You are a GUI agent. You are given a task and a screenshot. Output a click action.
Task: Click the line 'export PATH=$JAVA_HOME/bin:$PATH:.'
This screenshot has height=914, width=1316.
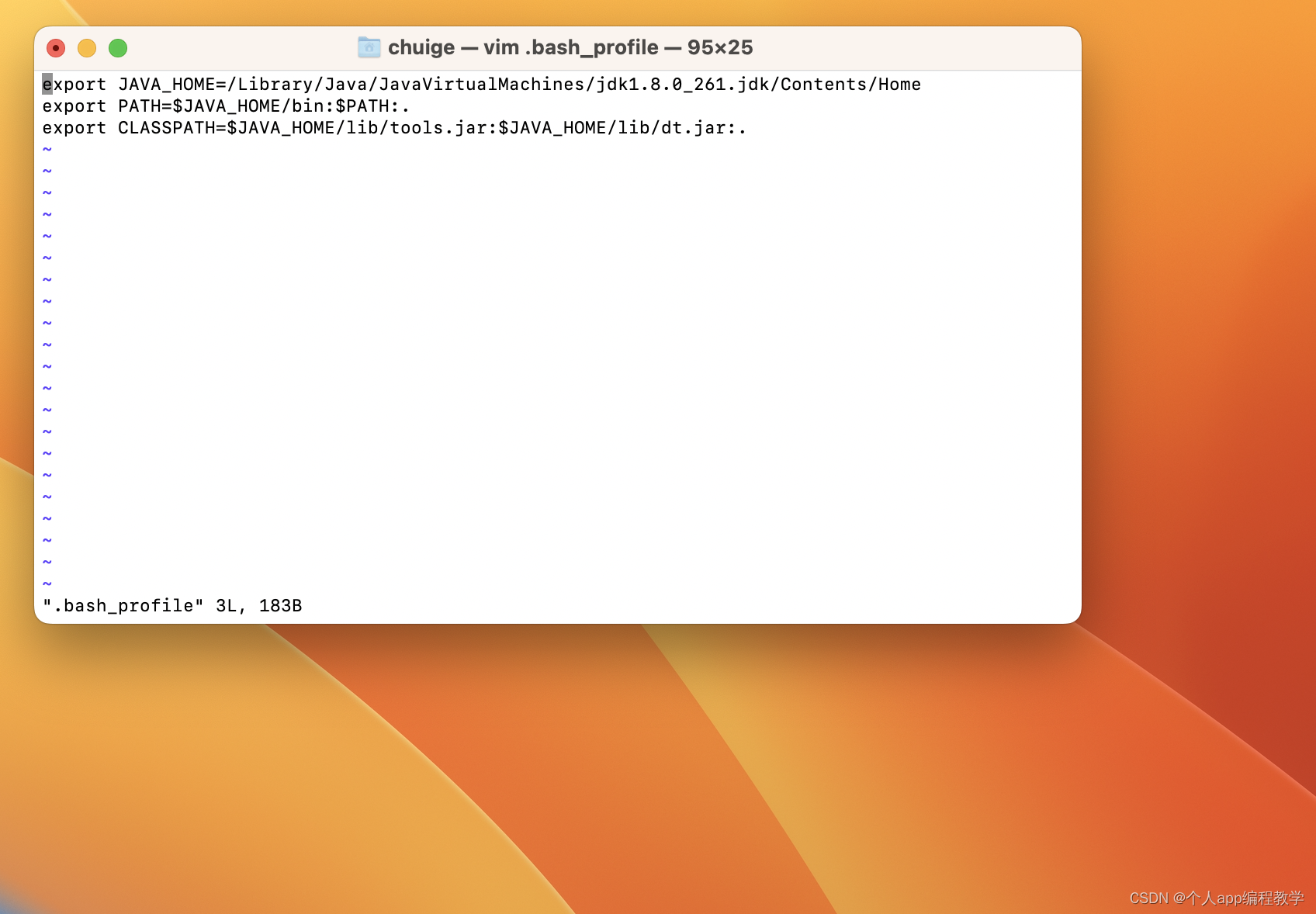[x=226, y=106]
